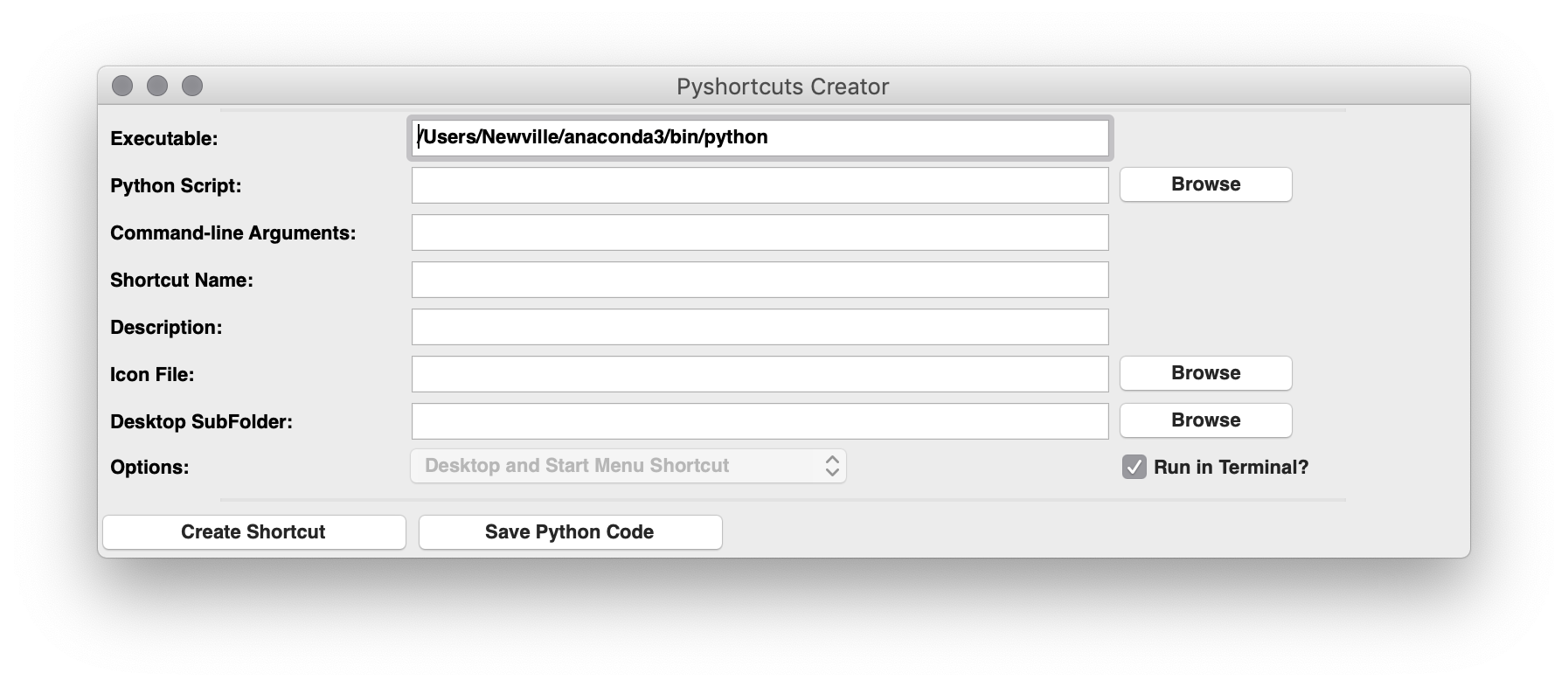The image size is (1568, 687).
Task: Select the Shortcut Name input box
Action: [760, 280]
